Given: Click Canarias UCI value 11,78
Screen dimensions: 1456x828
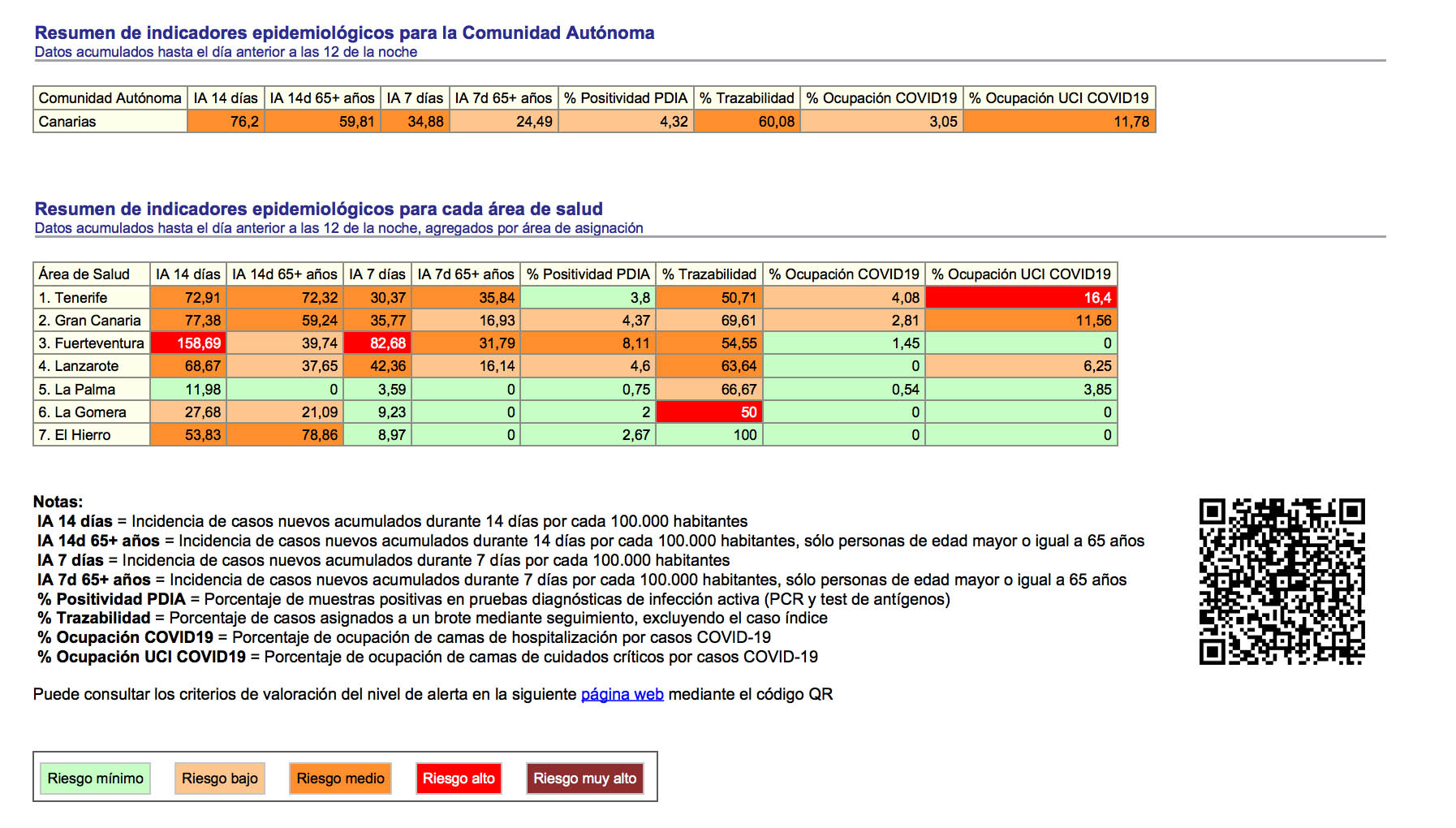Looking at the screenshot, I should (1059, 122).
